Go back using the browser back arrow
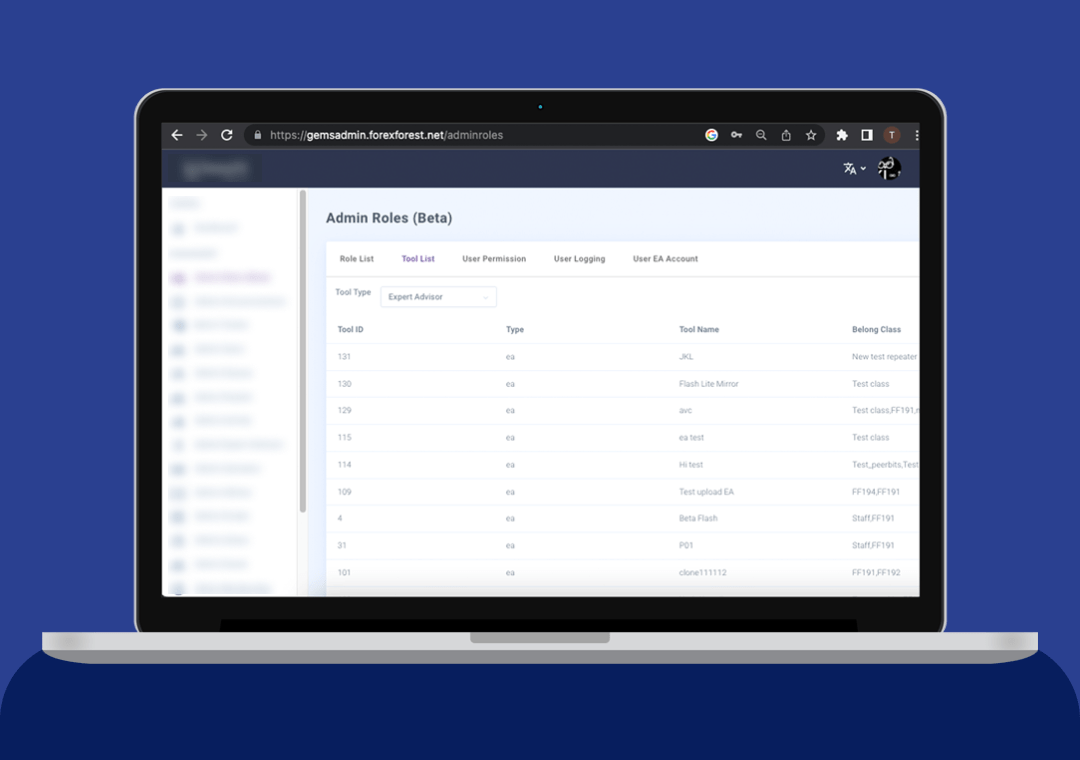The height and width of the screenshot is (760, 1080). (x=177, y=135)
